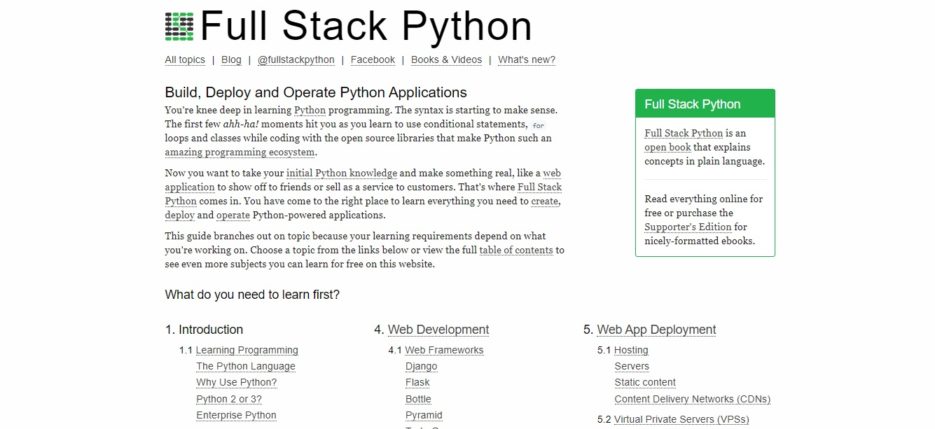
Task: Open the Web Development section heading
Action: pos(438,329)
